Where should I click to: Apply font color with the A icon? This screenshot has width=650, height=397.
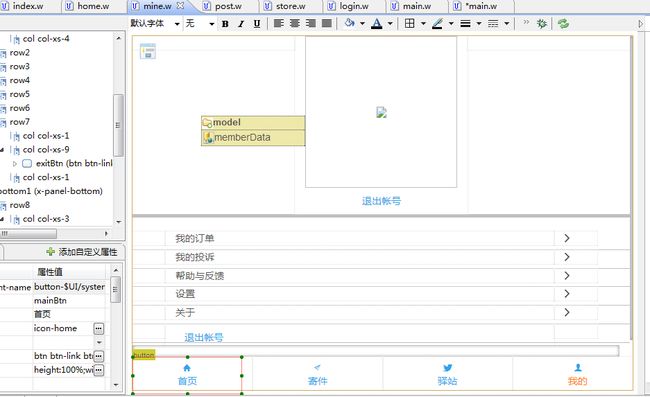376,23
